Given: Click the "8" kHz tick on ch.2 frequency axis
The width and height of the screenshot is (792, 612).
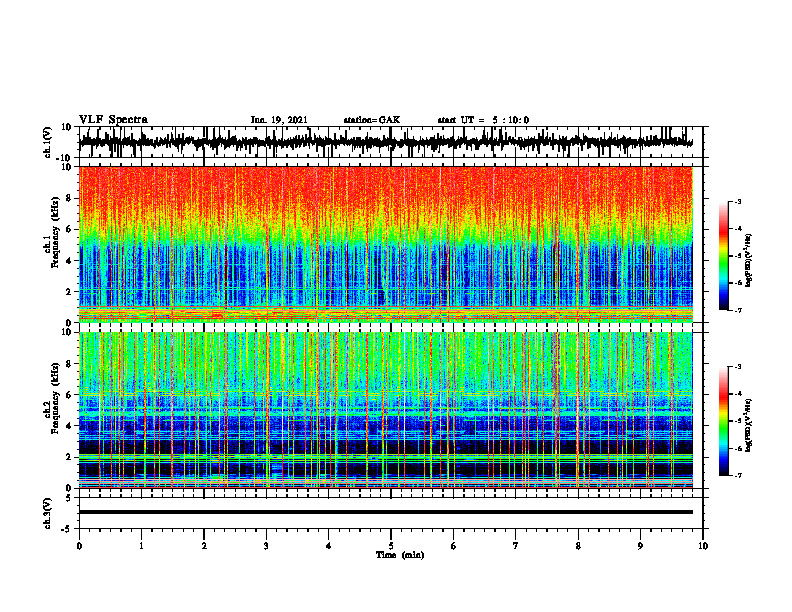Looking at the screenshot, I should [69, 364].
